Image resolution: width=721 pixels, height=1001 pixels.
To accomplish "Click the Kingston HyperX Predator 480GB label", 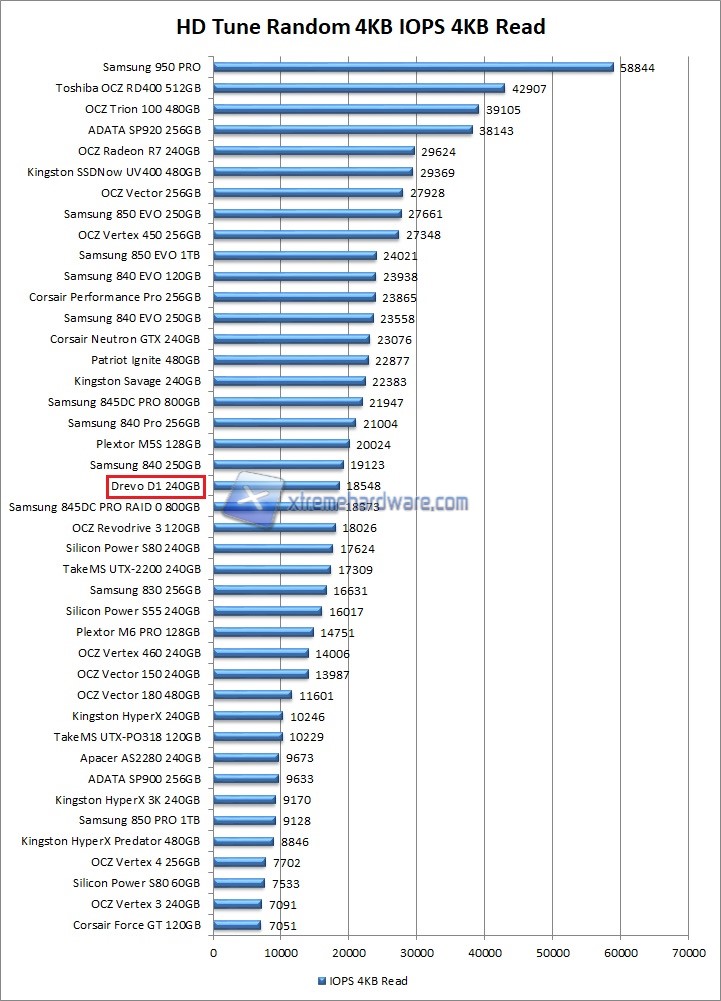I will tap(111, 842).
